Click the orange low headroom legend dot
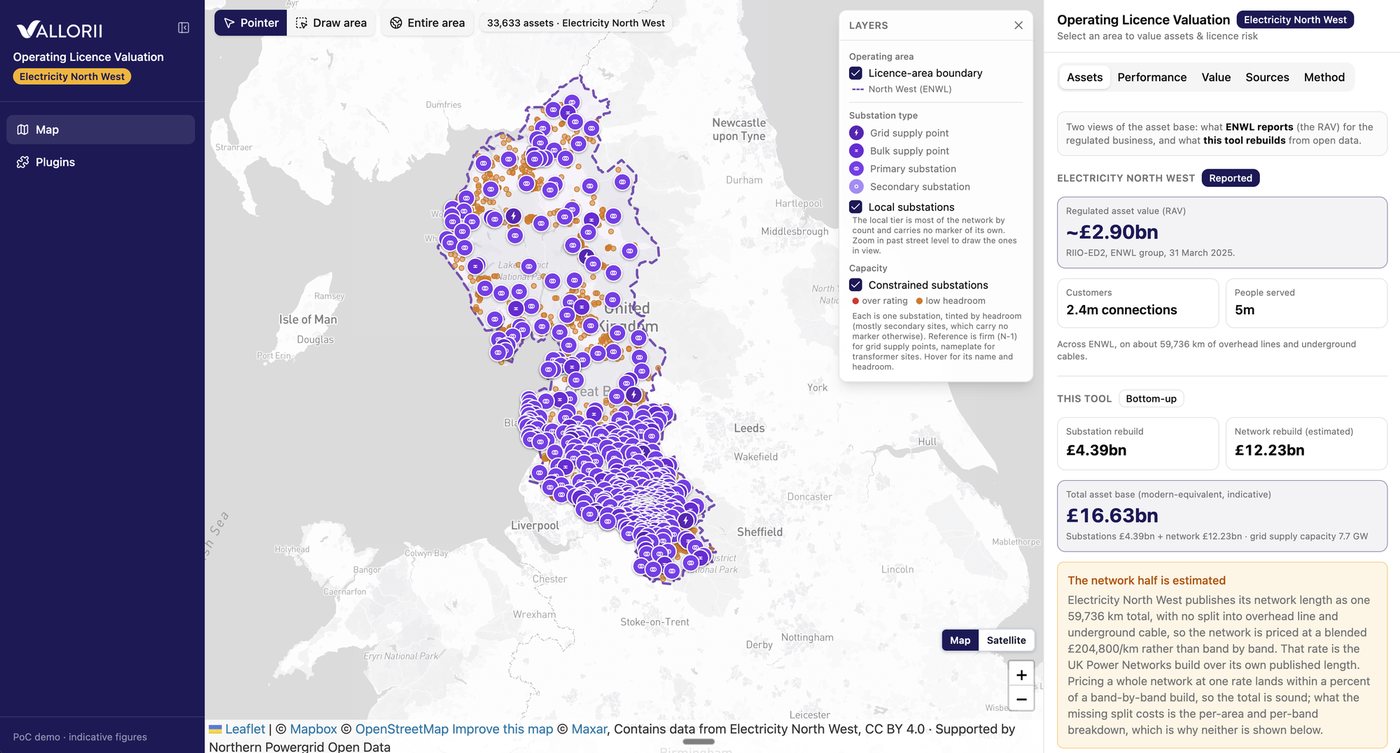1400x753 pixels. 919,301
